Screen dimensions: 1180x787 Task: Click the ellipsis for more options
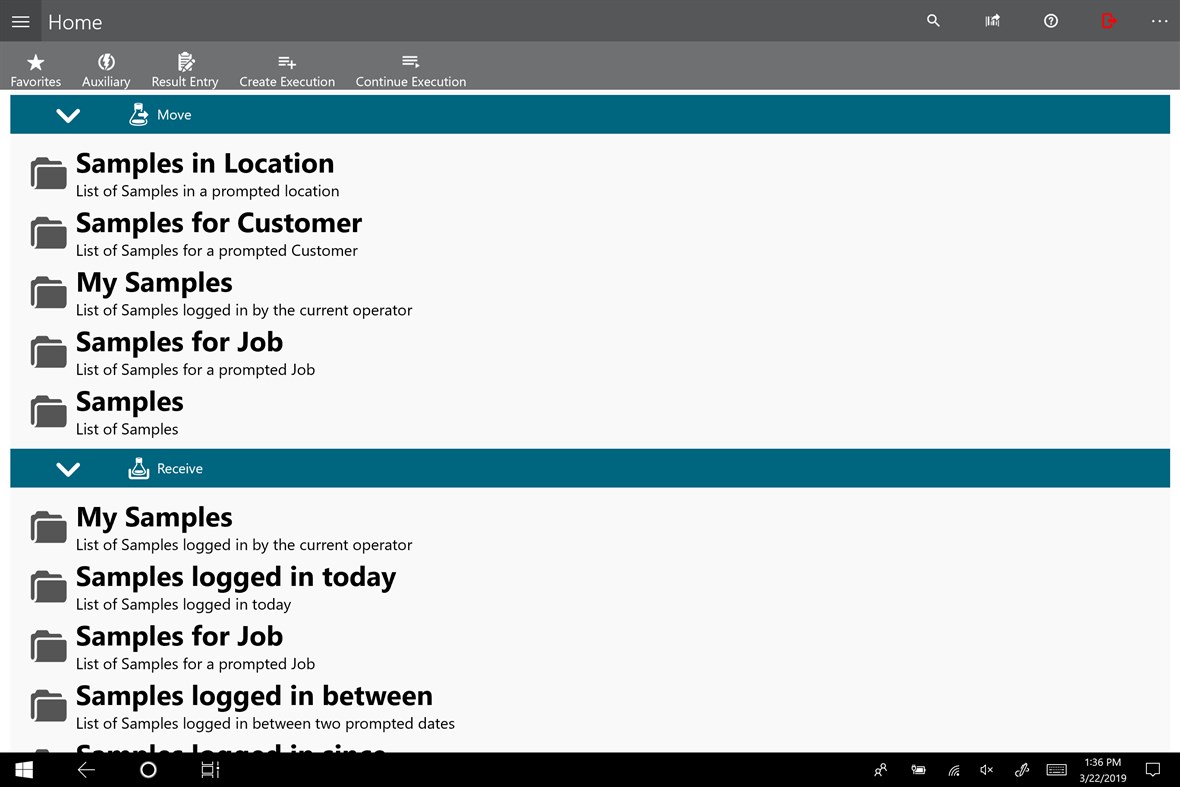tap(1159, 21)
